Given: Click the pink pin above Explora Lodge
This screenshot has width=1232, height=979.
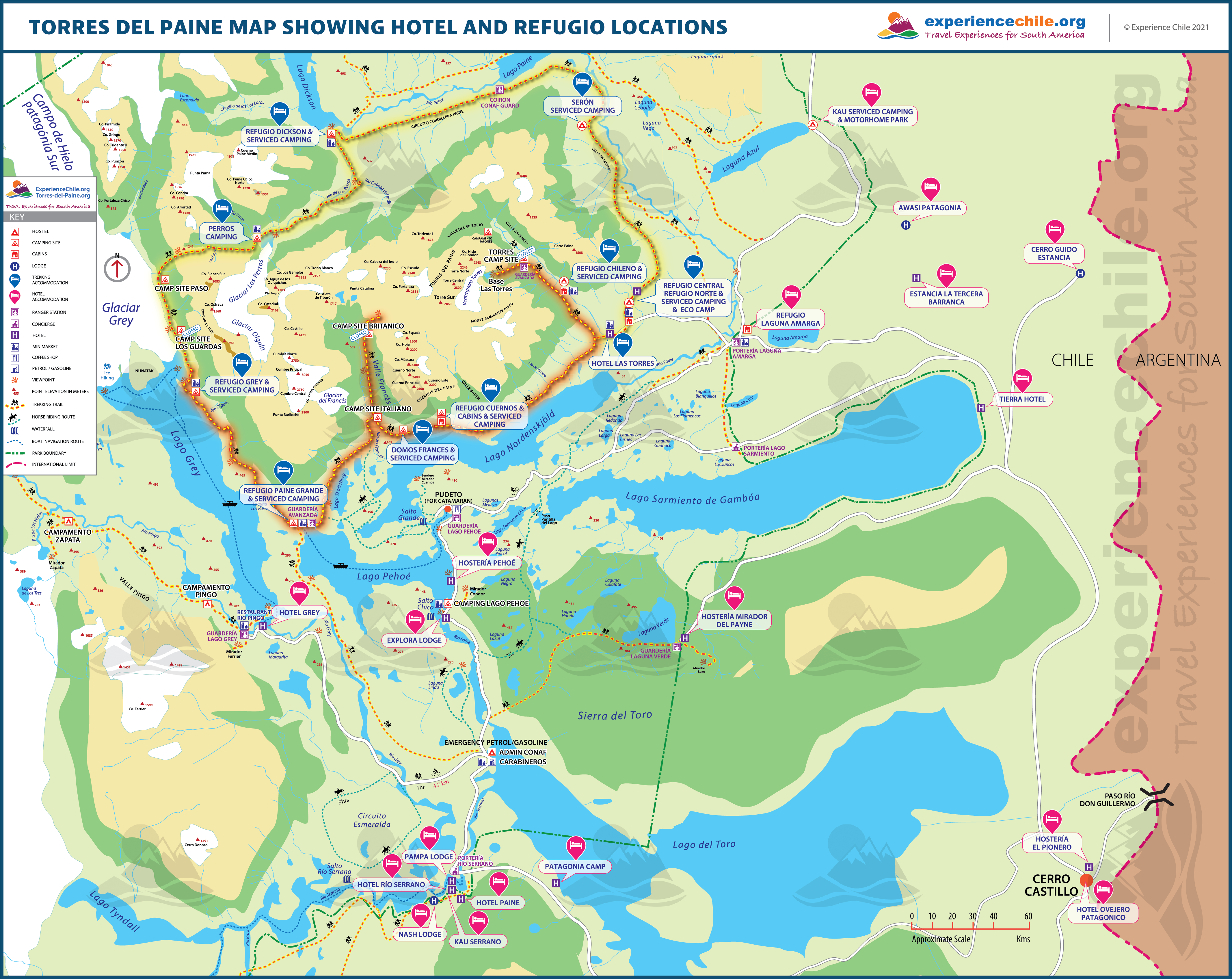Looking at the screenshot, I should click(x=415, y=620).
